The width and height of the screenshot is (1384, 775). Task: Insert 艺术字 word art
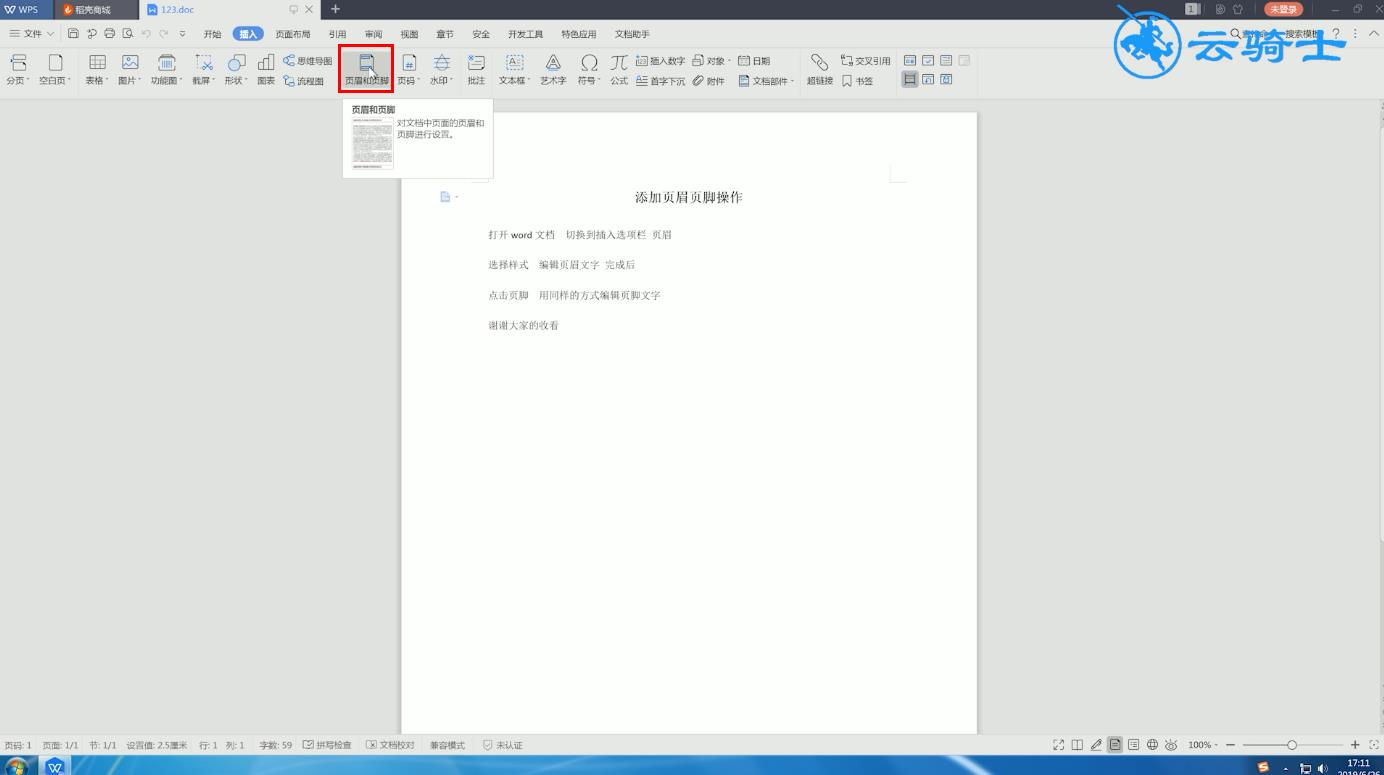click(x=553, y=69)
